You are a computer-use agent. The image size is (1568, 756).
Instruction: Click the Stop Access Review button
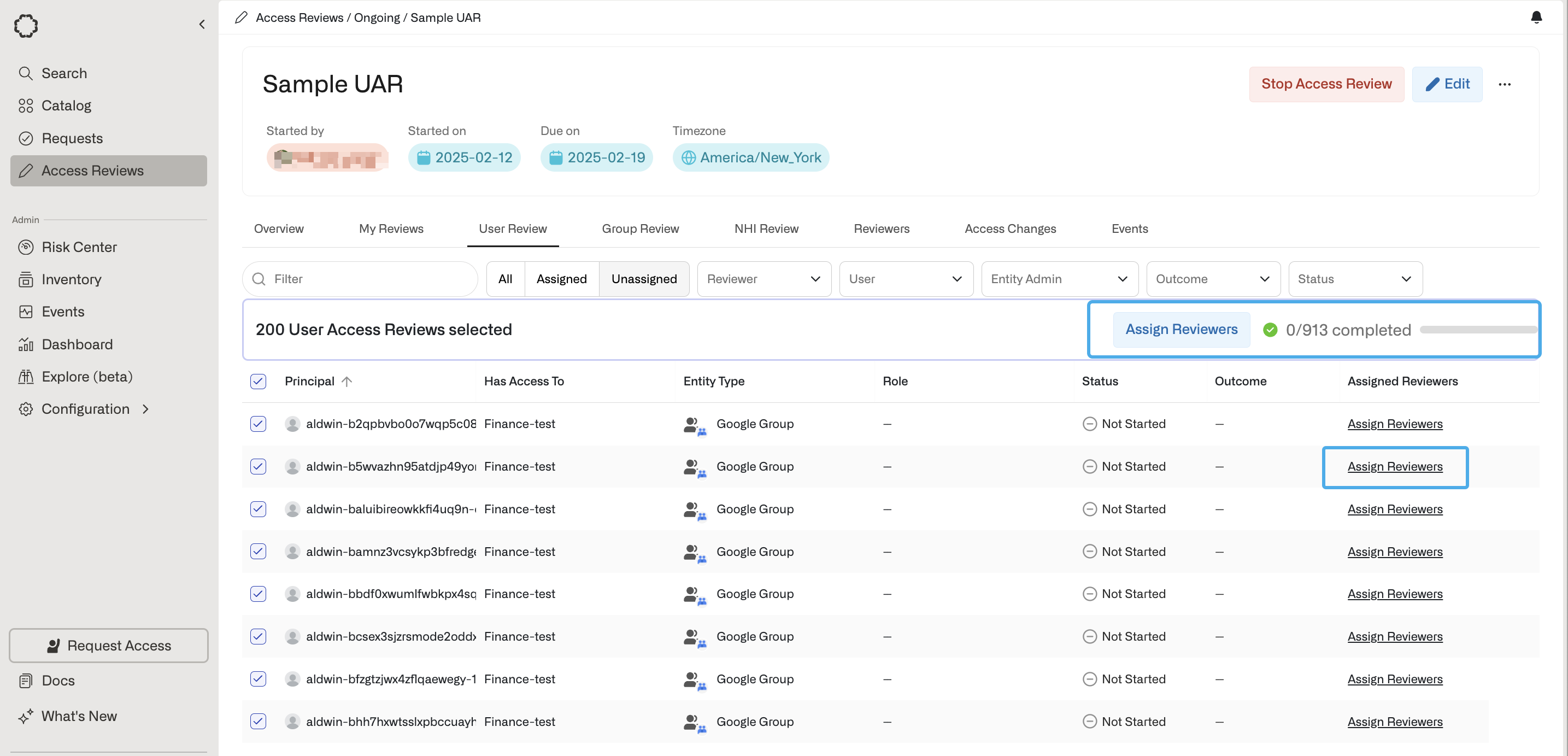click(x=1326, y=84)
